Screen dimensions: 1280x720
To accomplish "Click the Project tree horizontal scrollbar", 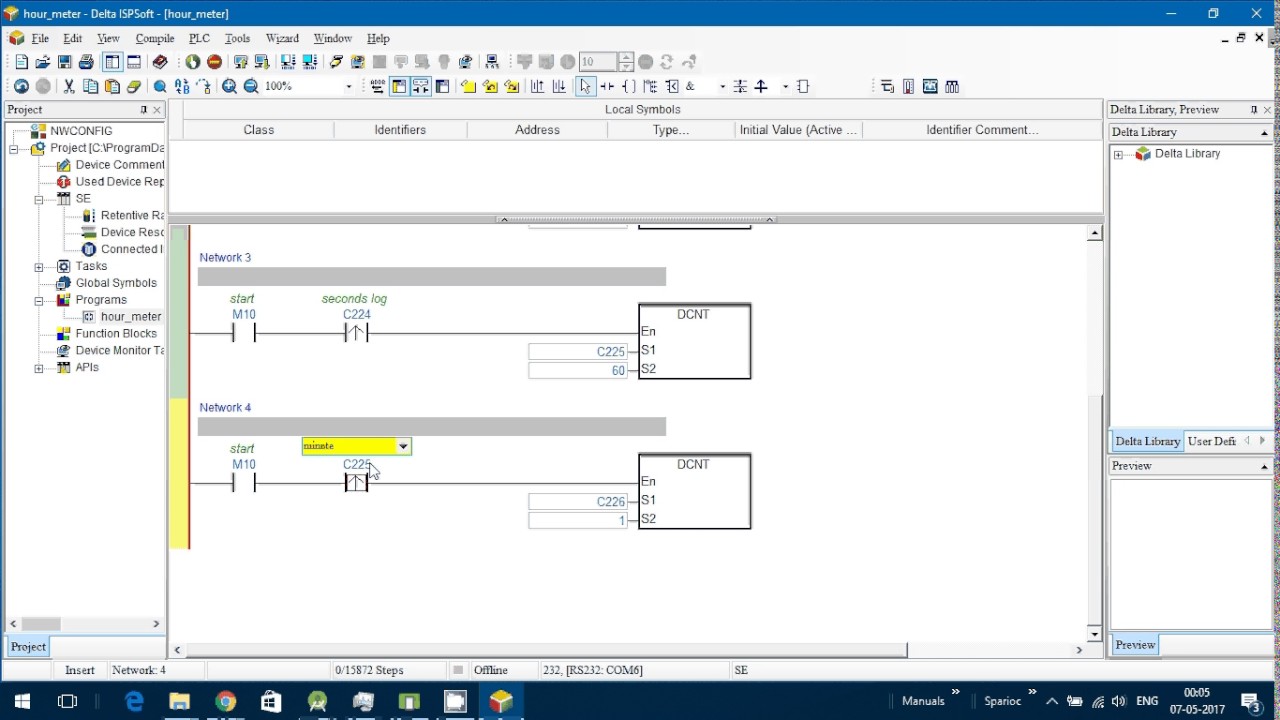I will pyautogui.click(x=40, y=624).
